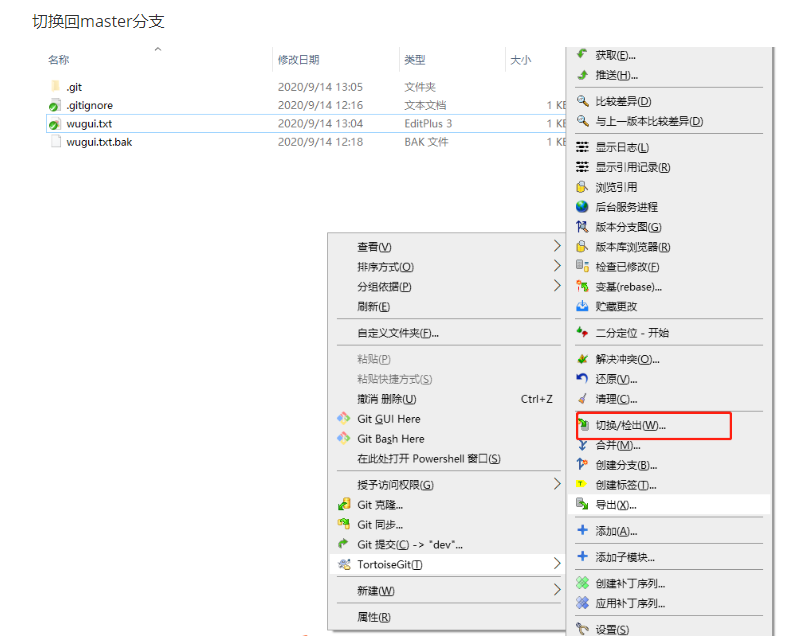This screenshot has height=641, width=793.
Task: Click the 浏览引用 icon
Action: coord(582,187)
